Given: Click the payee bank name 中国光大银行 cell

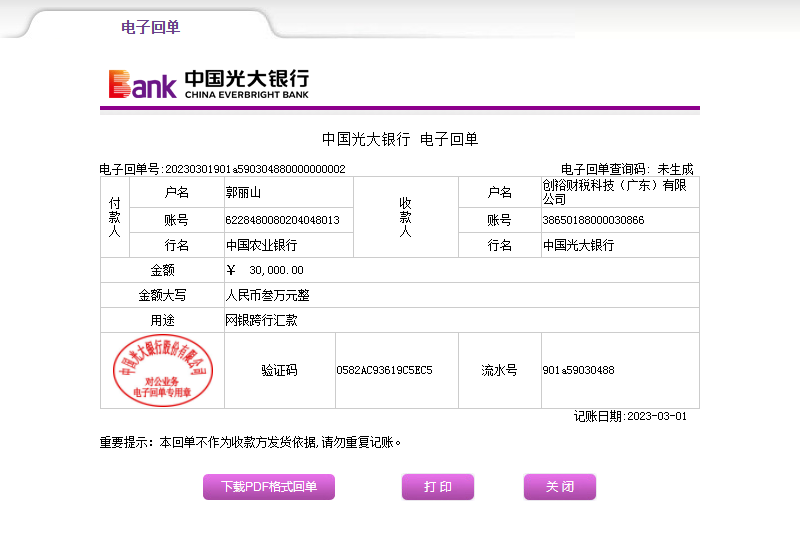Looking at the screenshot, I should pyautogui.click(x=620, y=245).
